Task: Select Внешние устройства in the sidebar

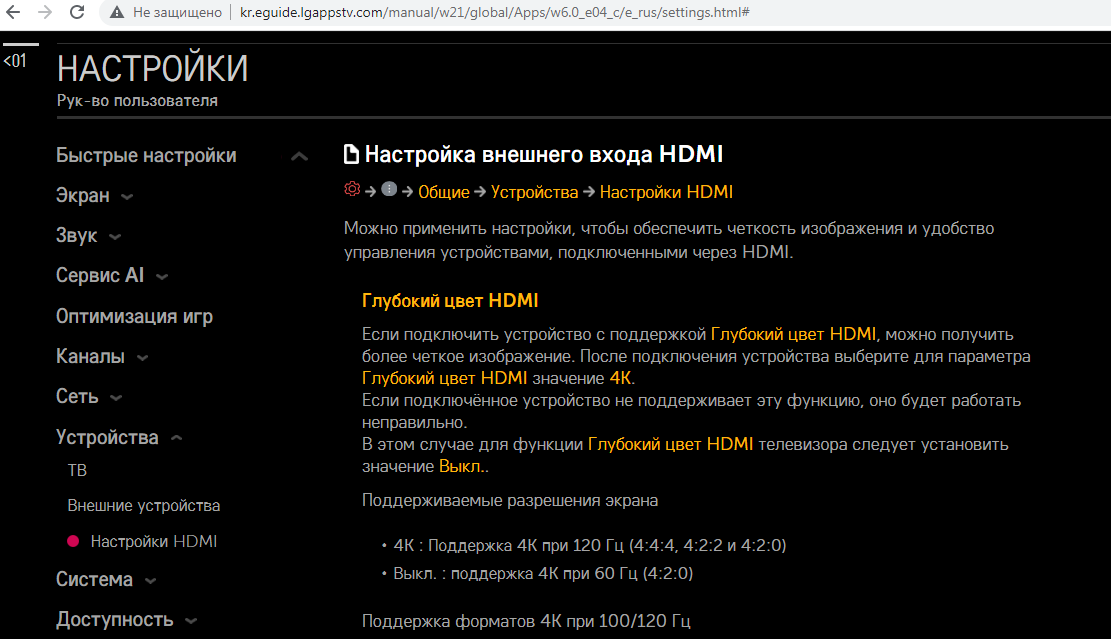Action: tap(143, 506)
